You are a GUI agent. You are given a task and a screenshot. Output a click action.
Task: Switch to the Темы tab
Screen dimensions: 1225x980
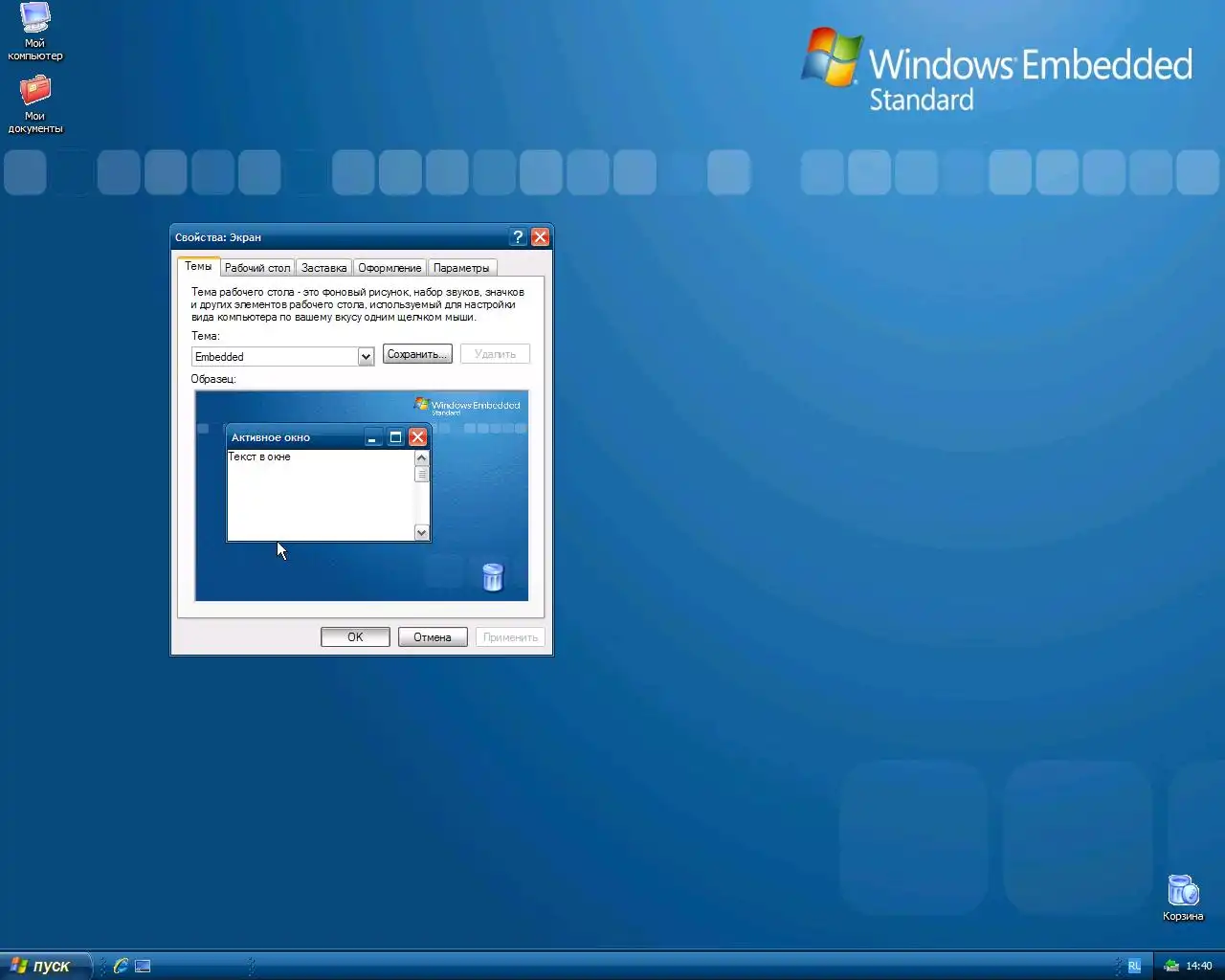pos(199,266)
